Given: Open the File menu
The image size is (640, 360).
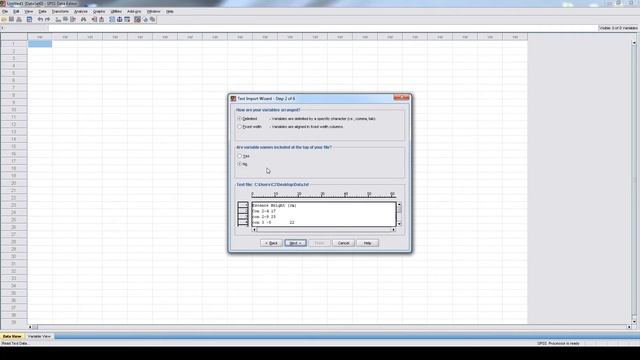Looking at the screenshot, I should [x=5, y=11].
